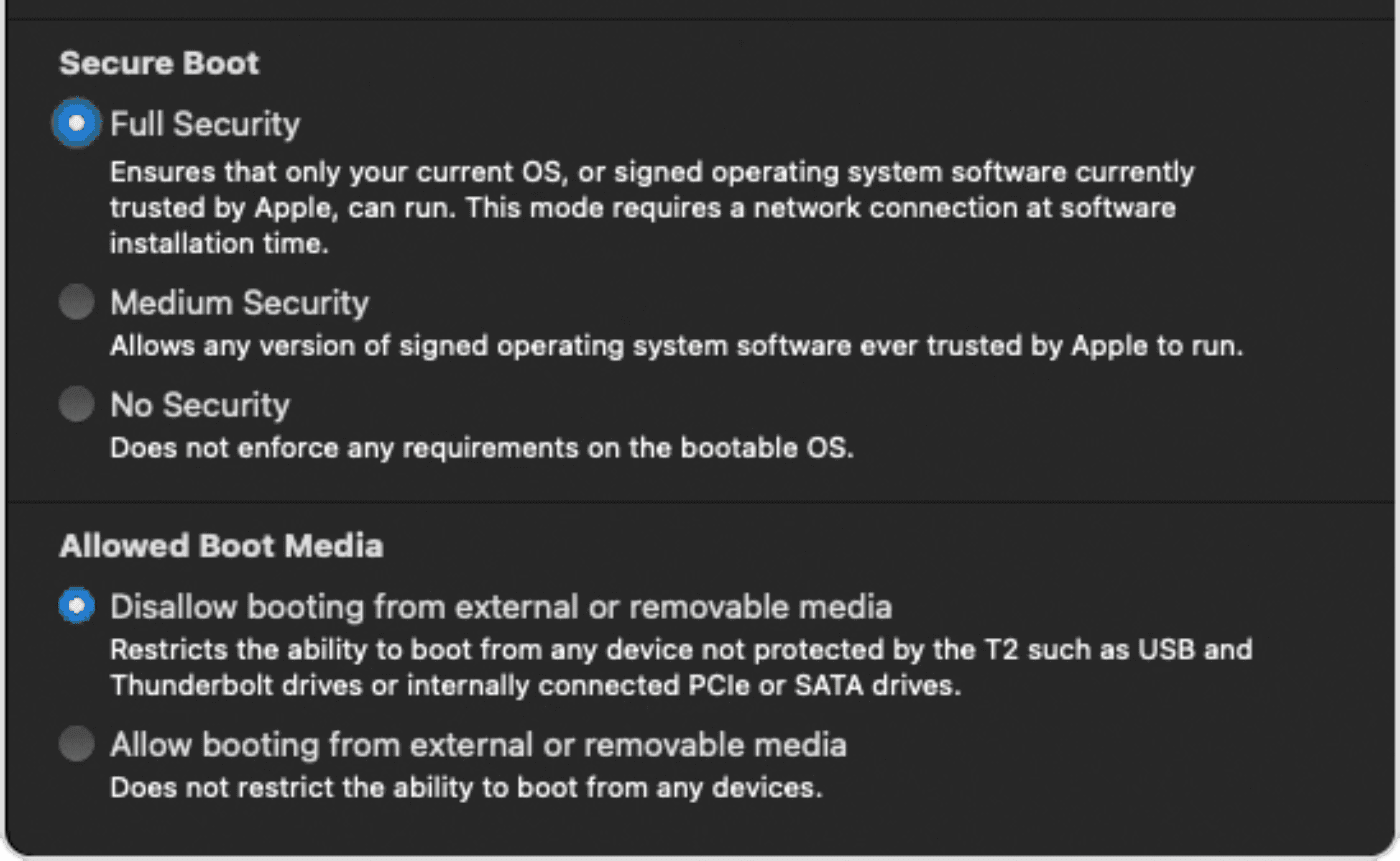Screen dimensions: 1400x861
Task: Click the Secure Boot section heading
Action: (x=159, y=63)
